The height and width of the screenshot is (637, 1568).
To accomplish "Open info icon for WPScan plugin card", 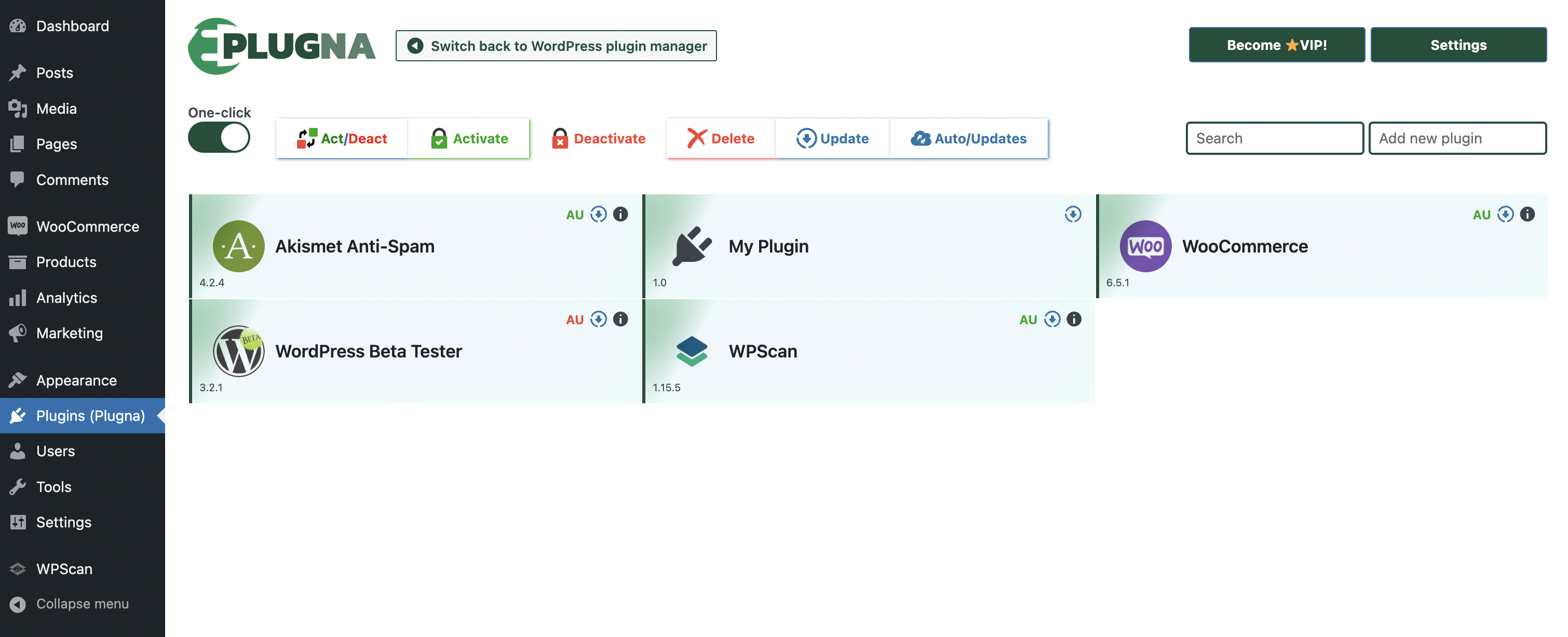I will pyautogui.click(x=1074, y=319).
